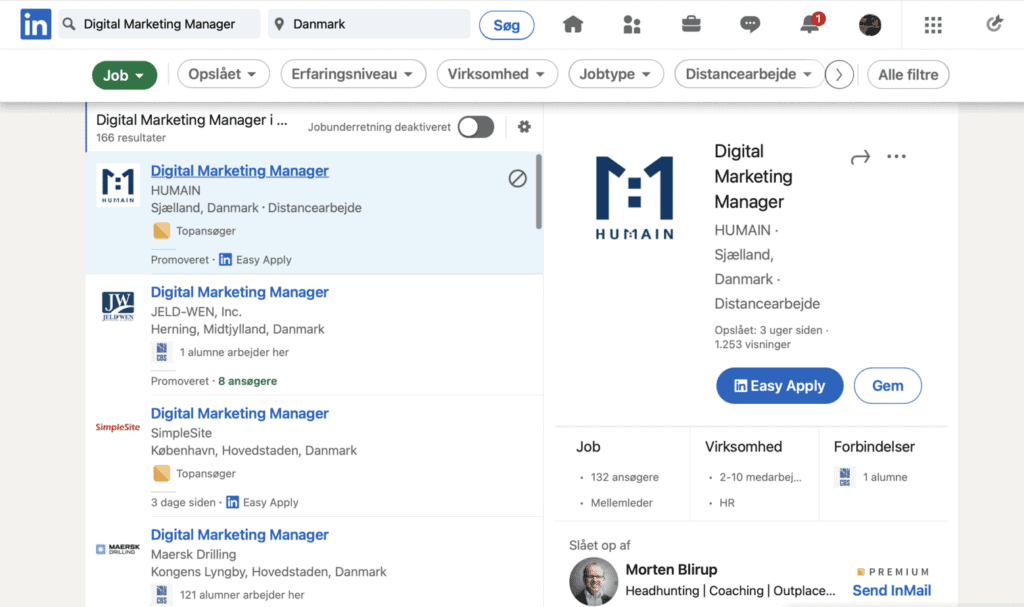
Task: Click the HUMAIN logo in the job list
Action: pos(118,186)
